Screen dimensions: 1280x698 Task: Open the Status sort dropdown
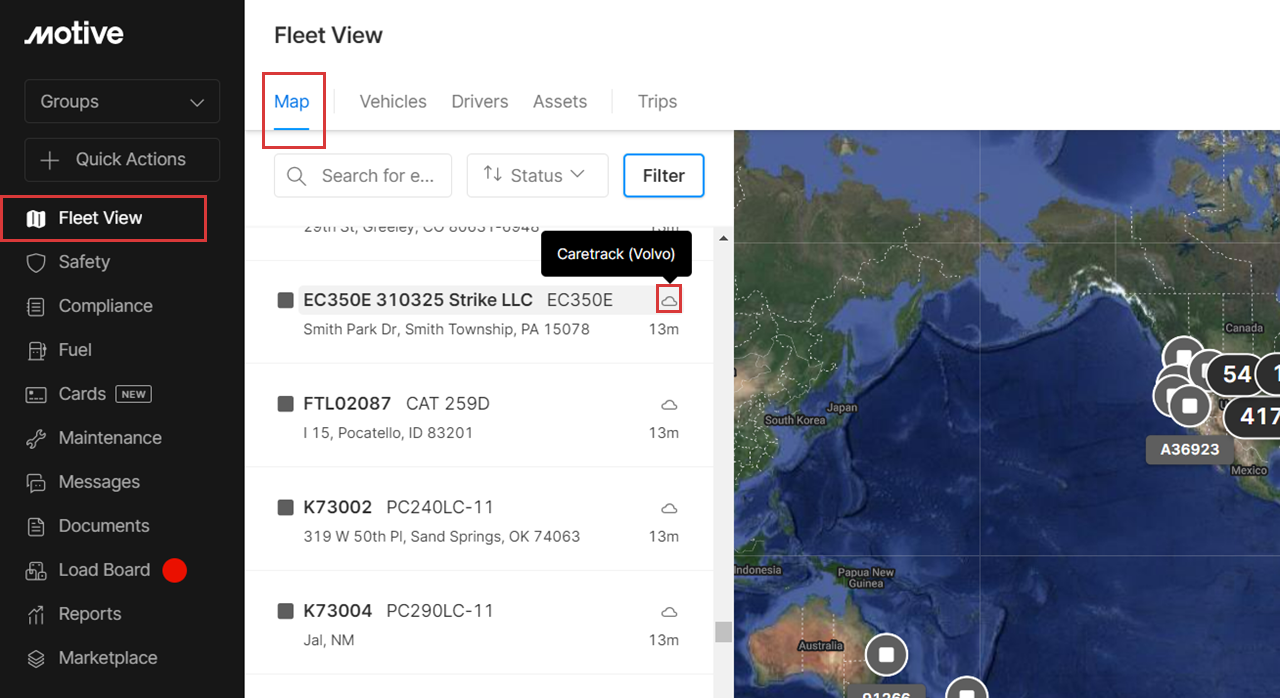(x=537, y=175)
